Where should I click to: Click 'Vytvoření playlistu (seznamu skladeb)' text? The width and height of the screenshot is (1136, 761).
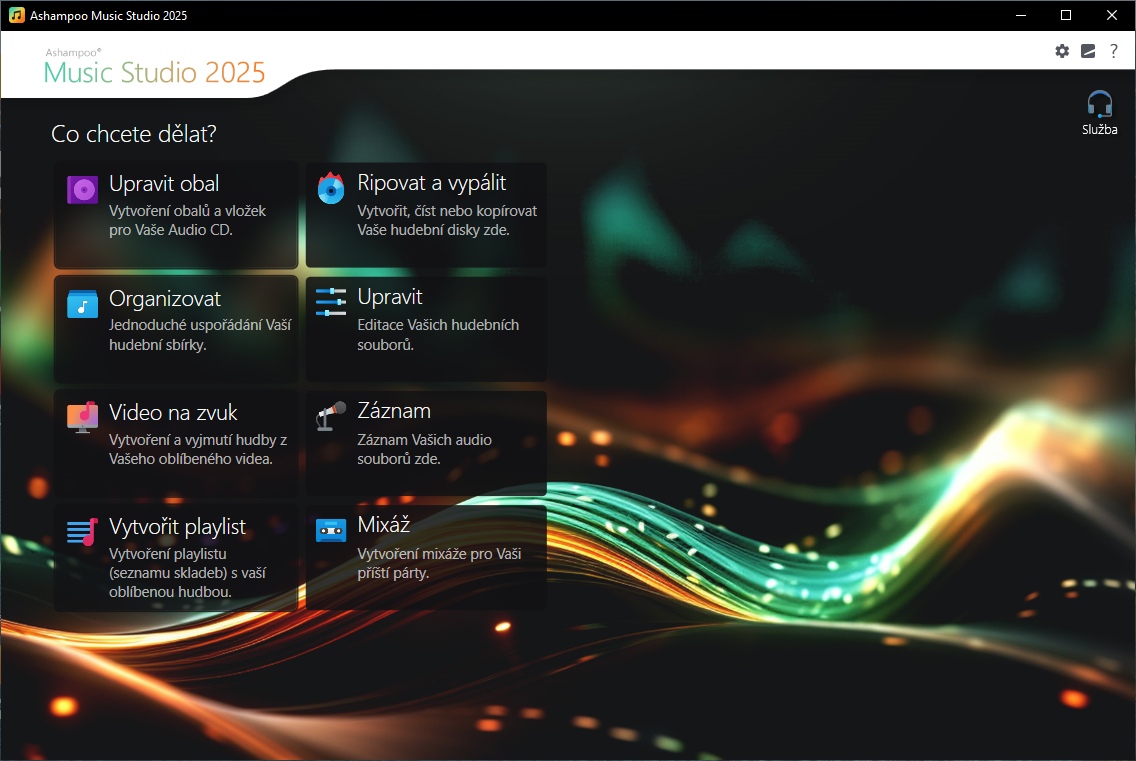(188, 573)
